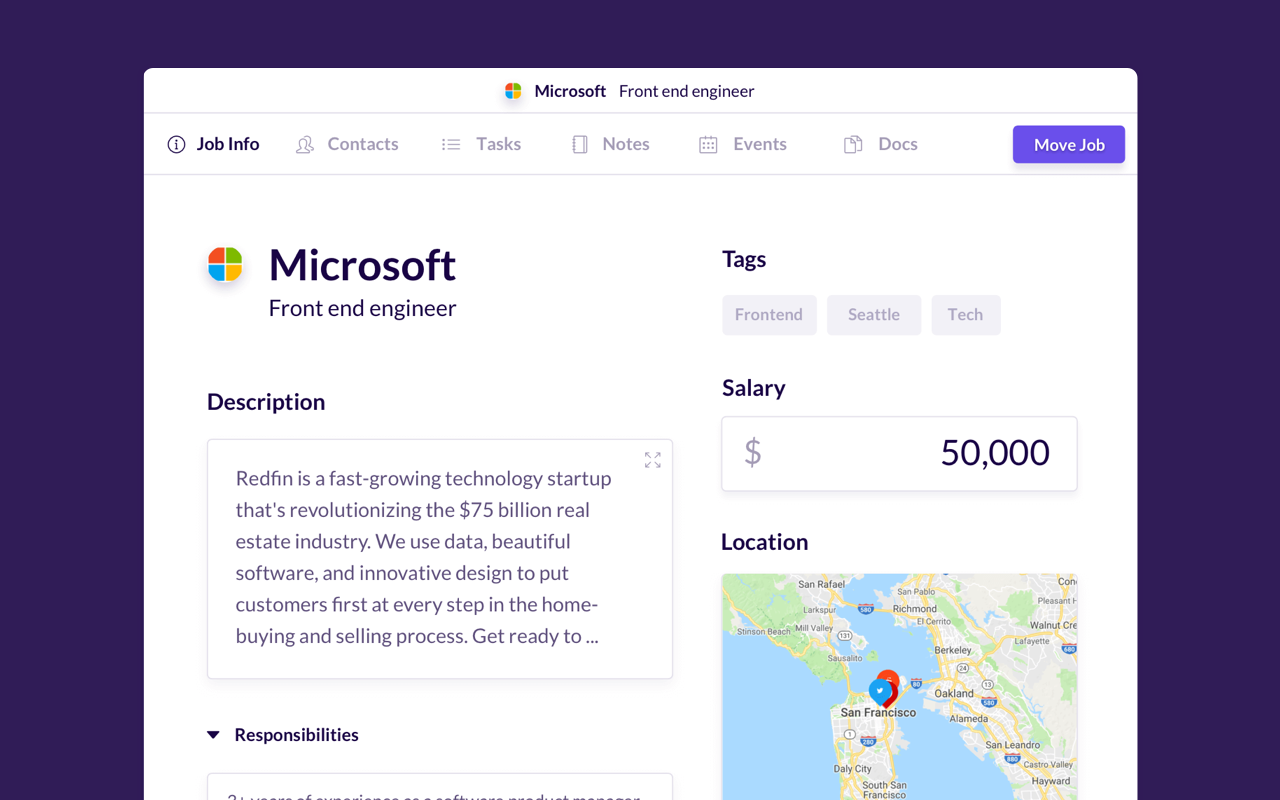
Task: Click the large Microsoft logo beside the company name
Action: click(x=225, y=265)
